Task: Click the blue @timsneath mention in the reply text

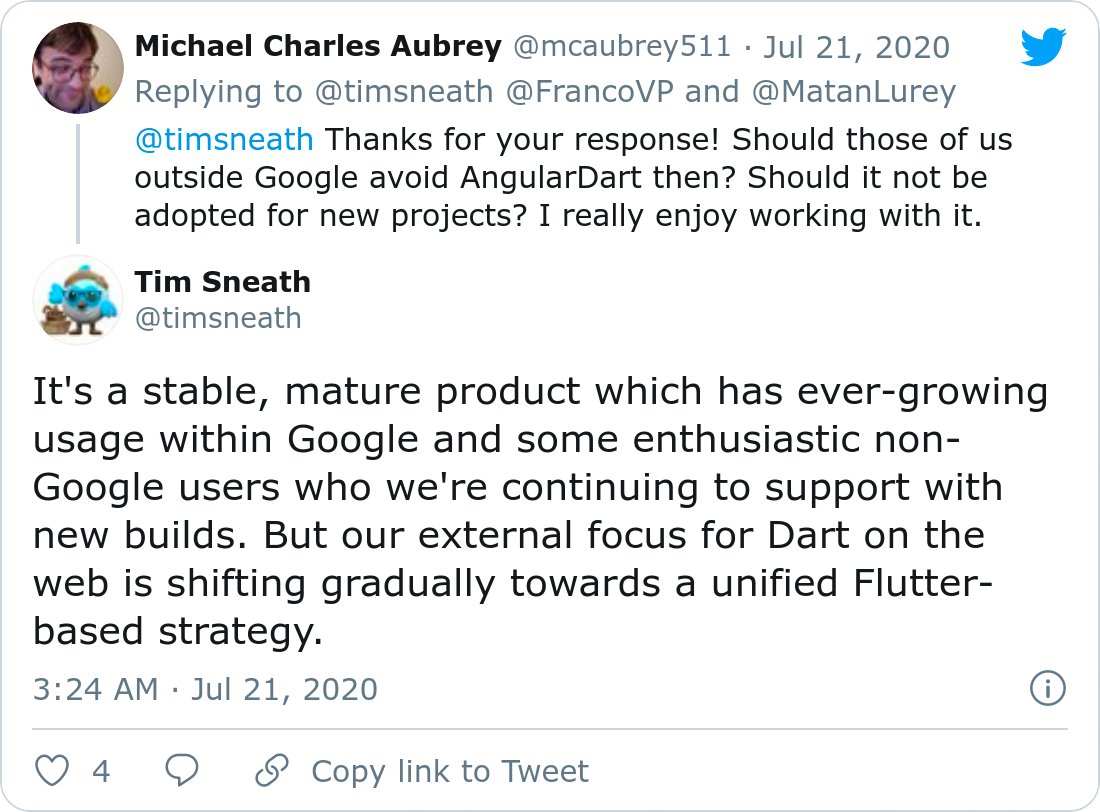Action: click(x=224, y=139)
